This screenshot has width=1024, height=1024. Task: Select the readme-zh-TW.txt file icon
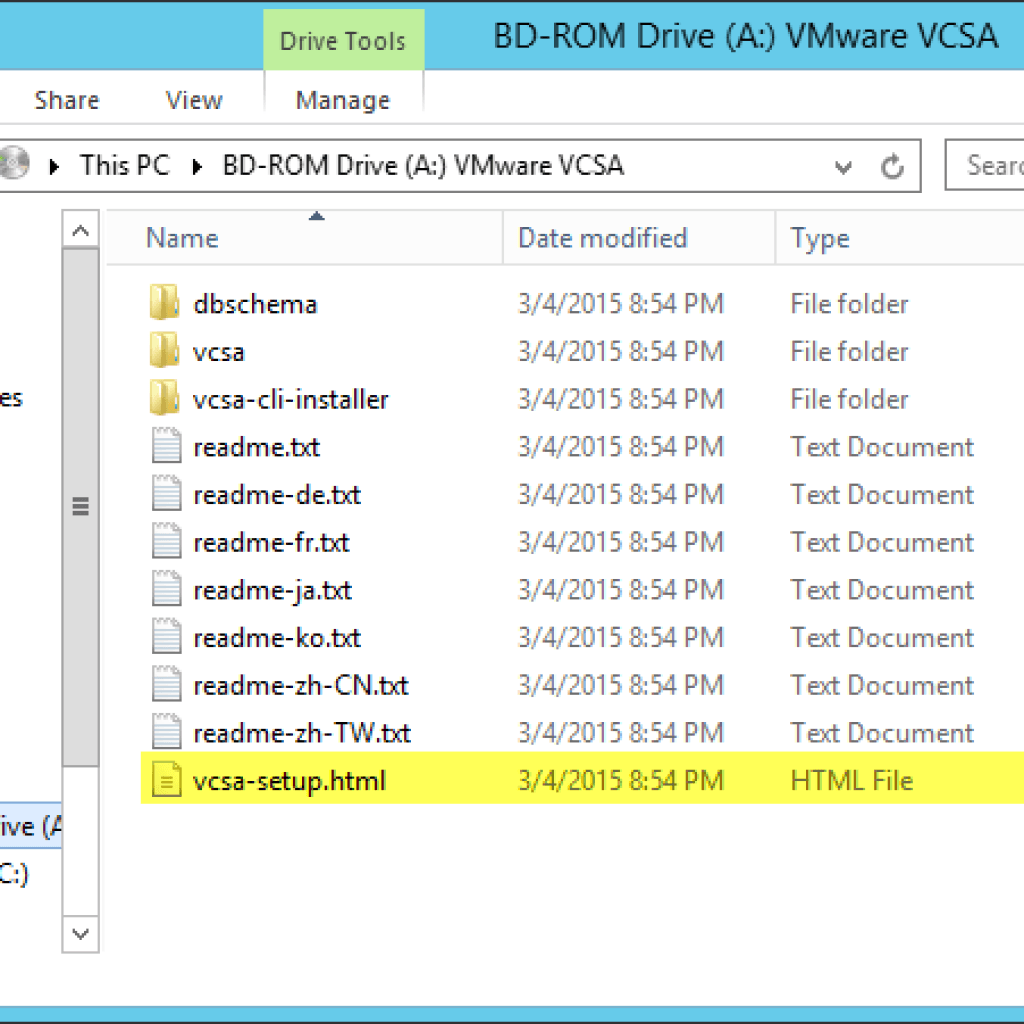point(165,732)
